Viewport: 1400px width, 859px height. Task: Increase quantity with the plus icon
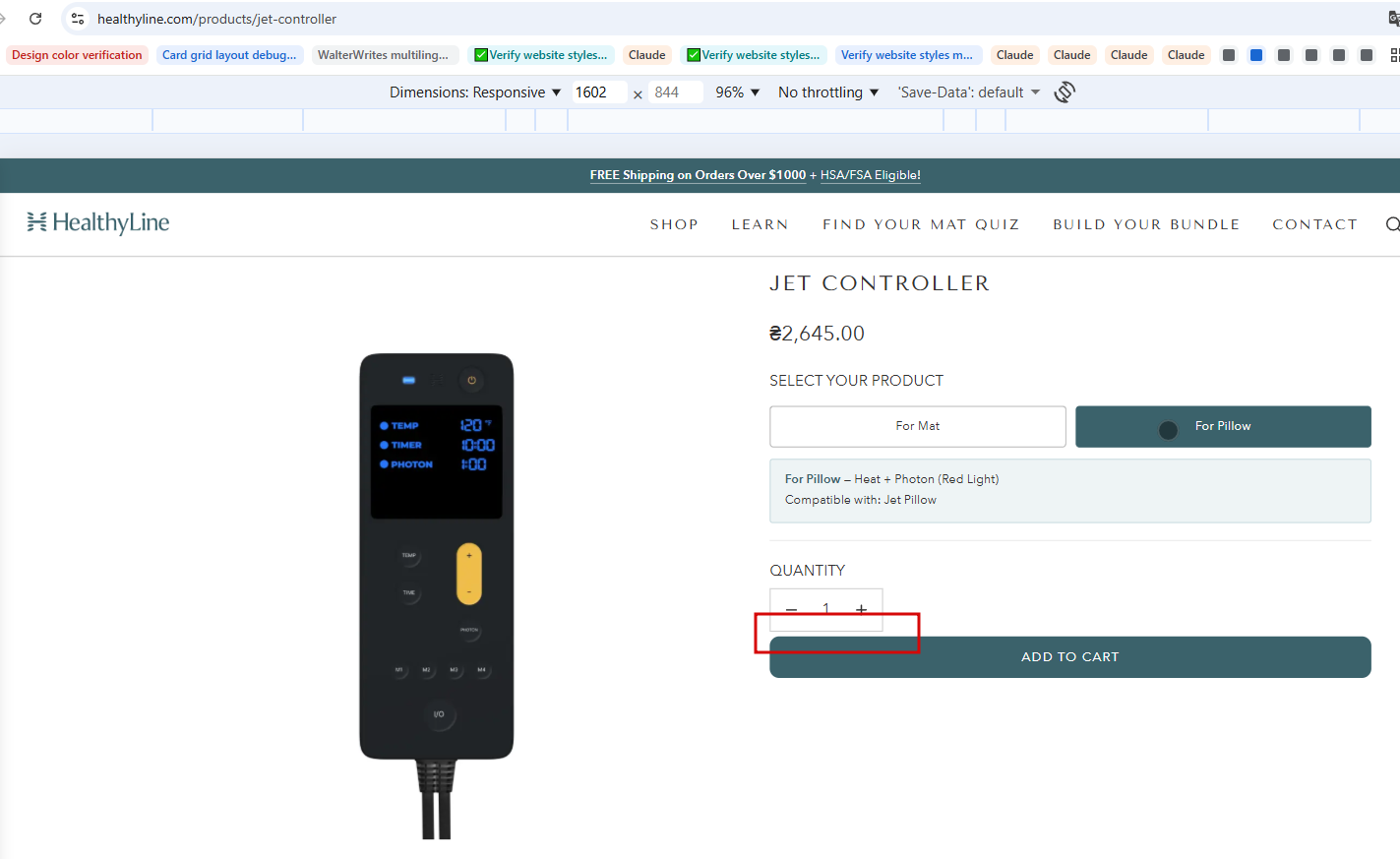pyautogui.click(x=861, y=610)
